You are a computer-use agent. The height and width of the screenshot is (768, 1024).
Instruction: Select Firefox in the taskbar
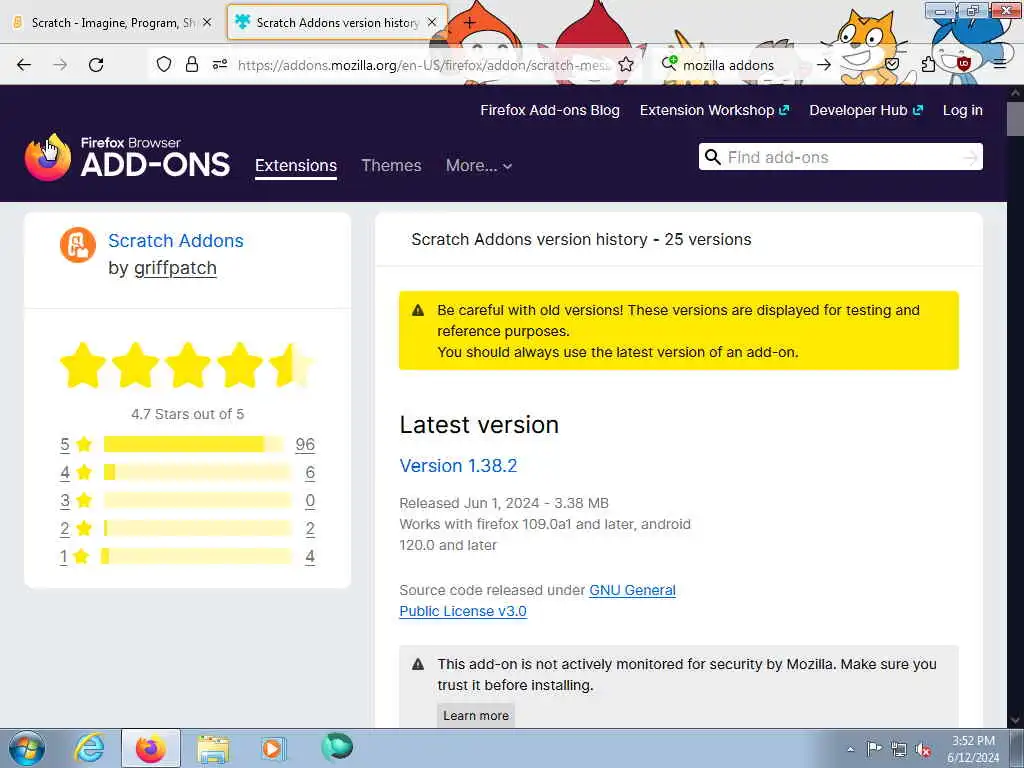151,748
